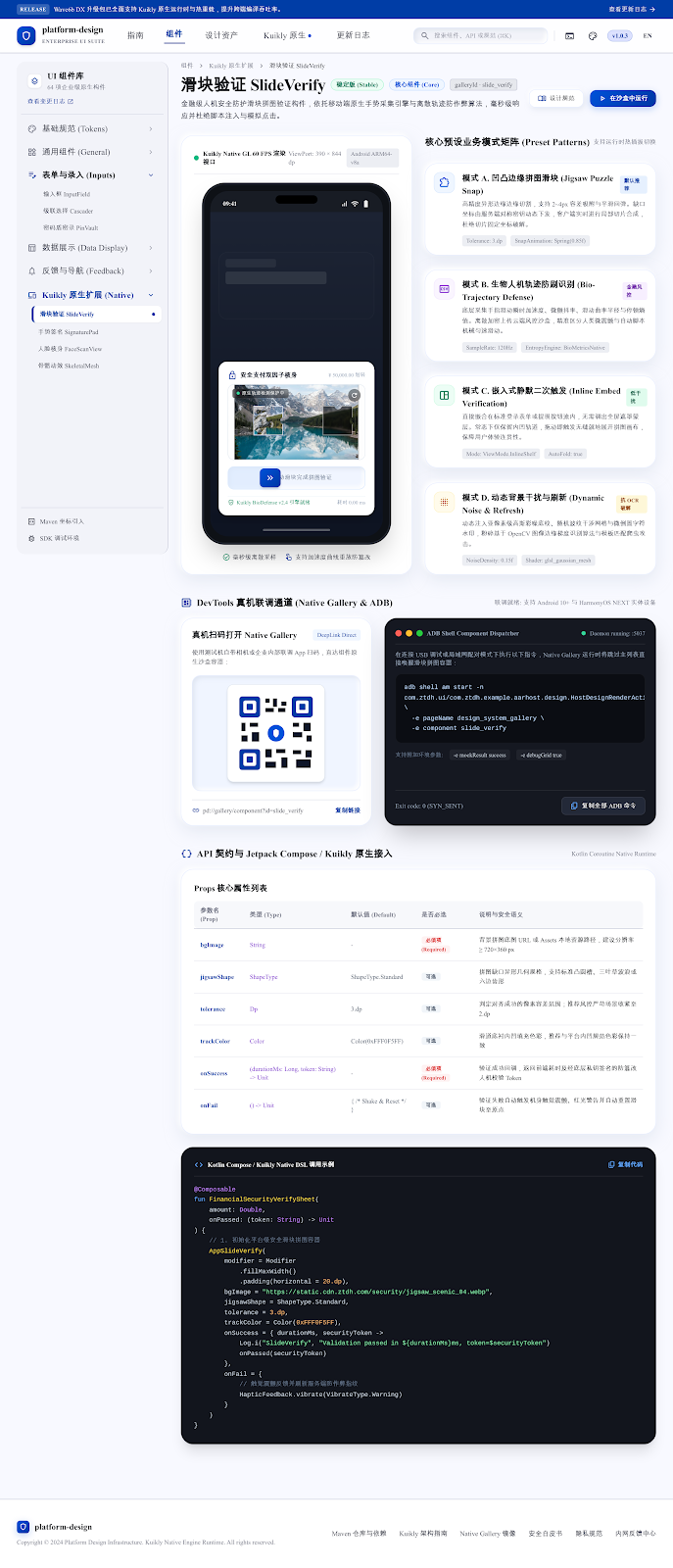Click the 在沙盒中运行 button
The image size is (673, 1568).
pos(623,98)
